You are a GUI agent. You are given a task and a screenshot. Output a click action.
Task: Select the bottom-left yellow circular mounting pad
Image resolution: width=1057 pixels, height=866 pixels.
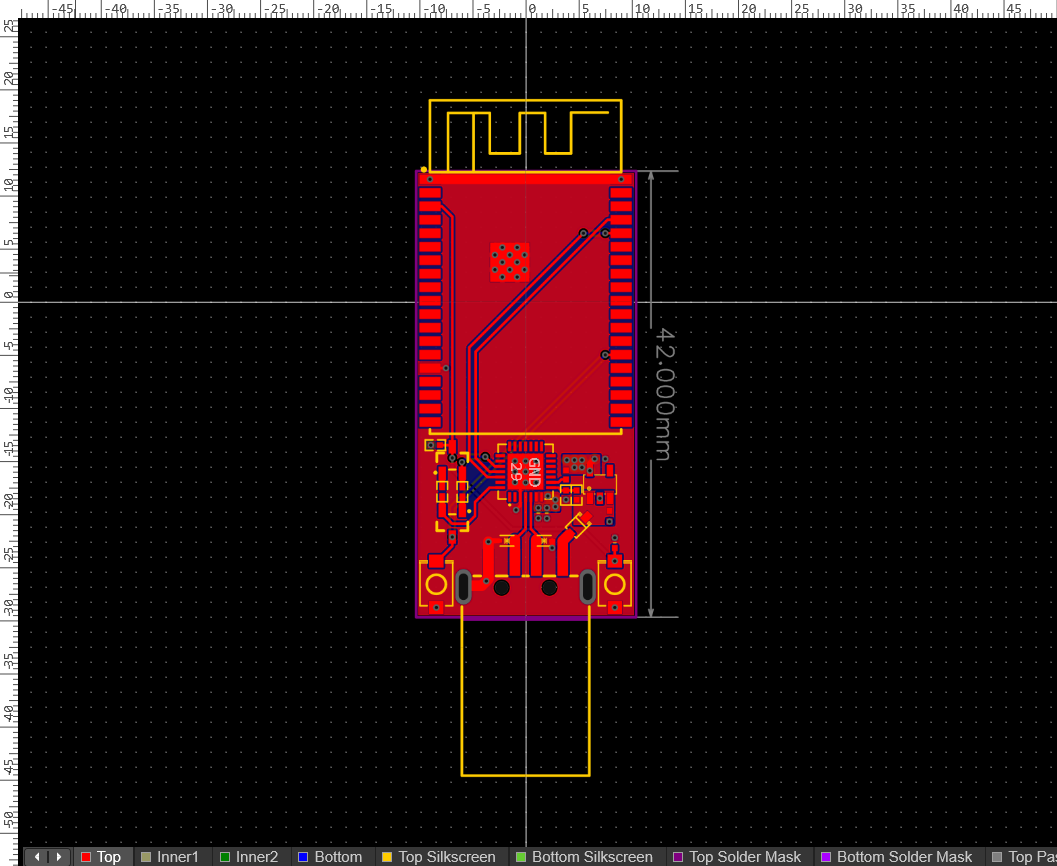pyautogui.click(x=437, y=585)
